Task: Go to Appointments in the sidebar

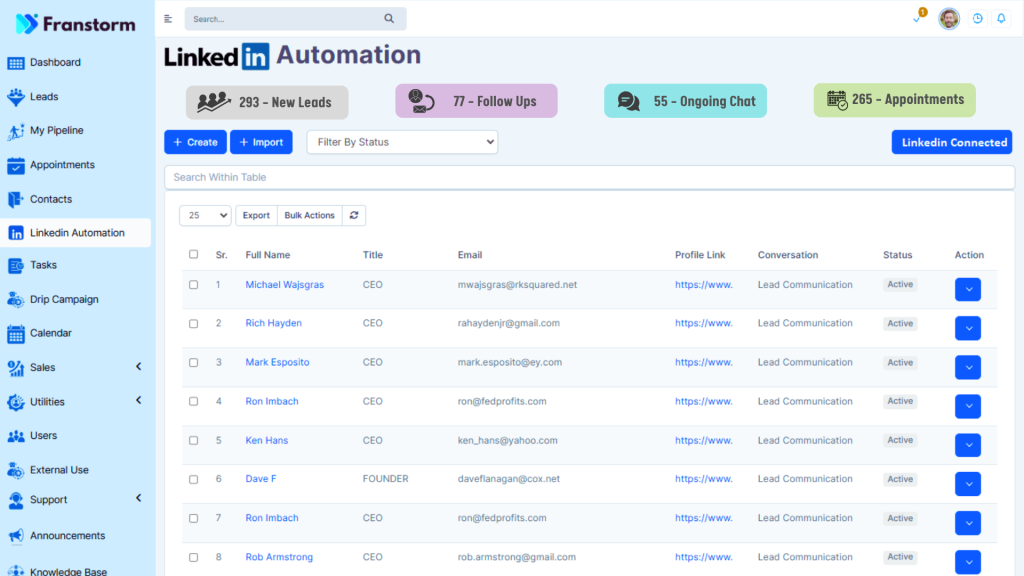Action: [62, 165]
